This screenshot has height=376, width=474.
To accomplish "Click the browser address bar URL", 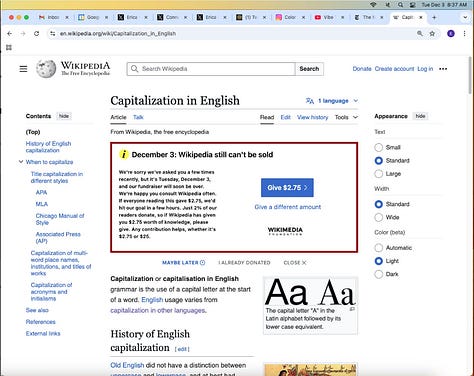I will click(x=118, y=34).
